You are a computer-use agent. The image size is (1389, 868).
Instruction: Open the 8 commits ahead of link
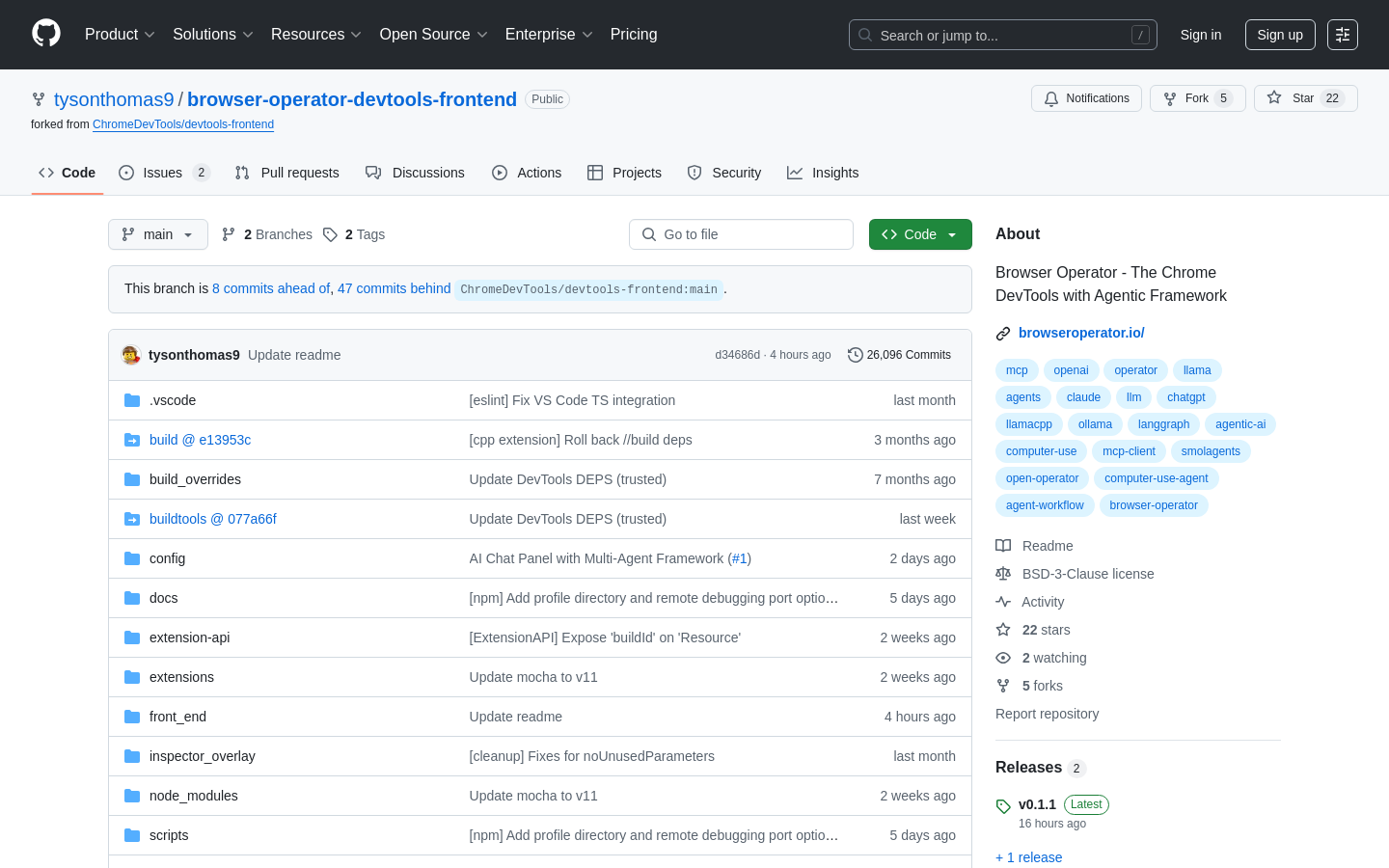[271, 288]
